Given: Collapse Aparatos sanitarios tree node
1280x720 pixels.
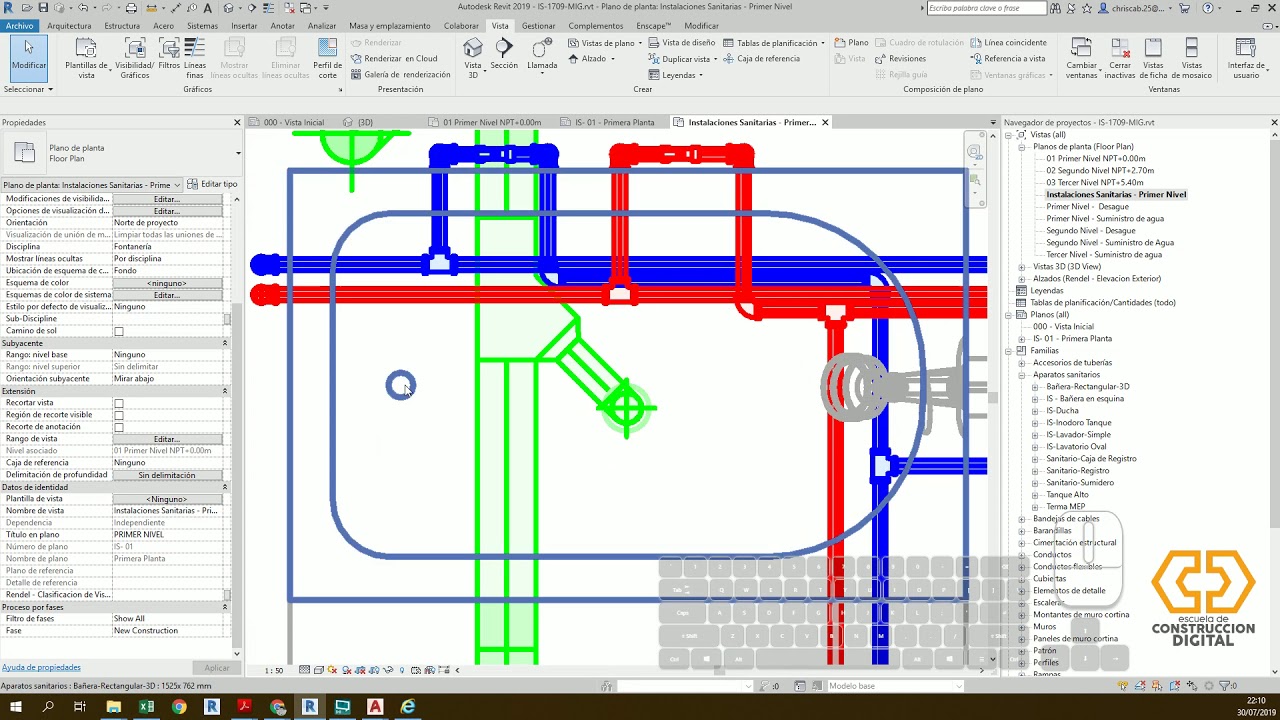Looking at the screenshot, I should point(1022,375).
